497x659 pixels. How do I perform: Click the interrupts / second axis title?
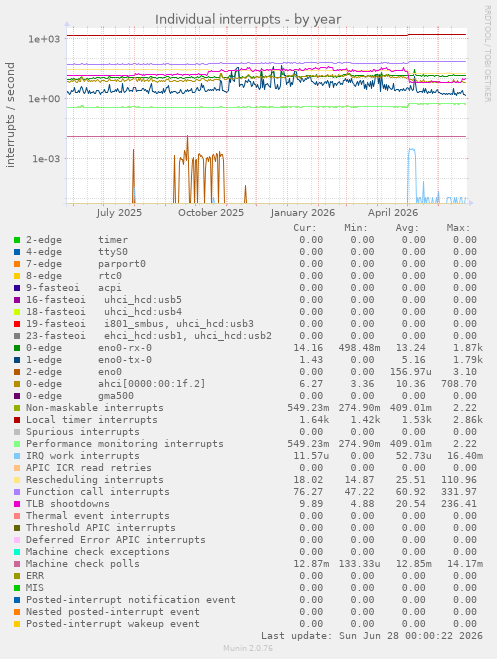pos(11,115)
